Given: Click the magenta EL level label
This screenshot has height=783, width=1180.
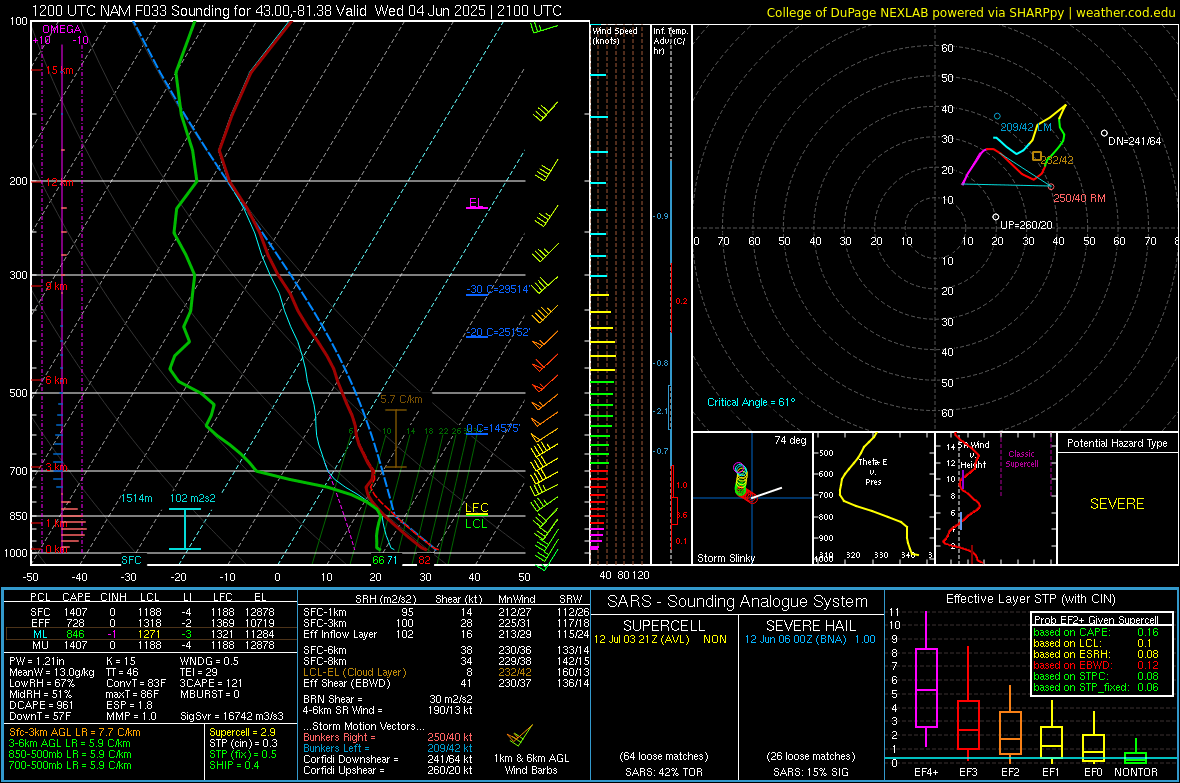Looking at the screenshot, I should (x=476, y=203).
